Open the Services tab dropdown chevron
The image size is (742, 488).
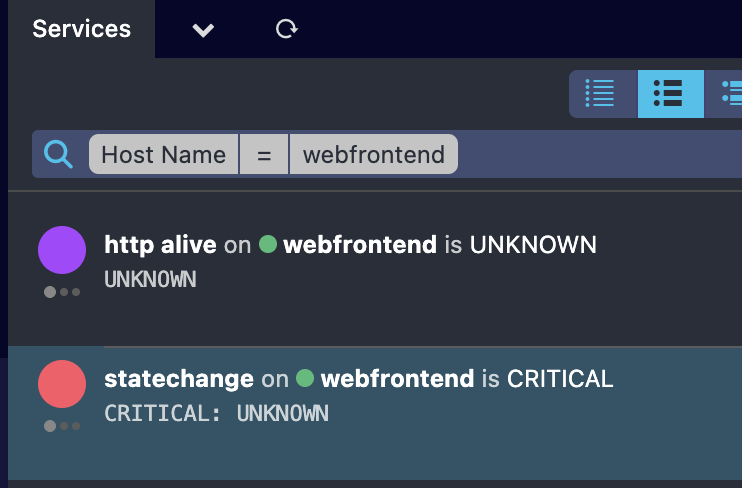pos(203,30)
